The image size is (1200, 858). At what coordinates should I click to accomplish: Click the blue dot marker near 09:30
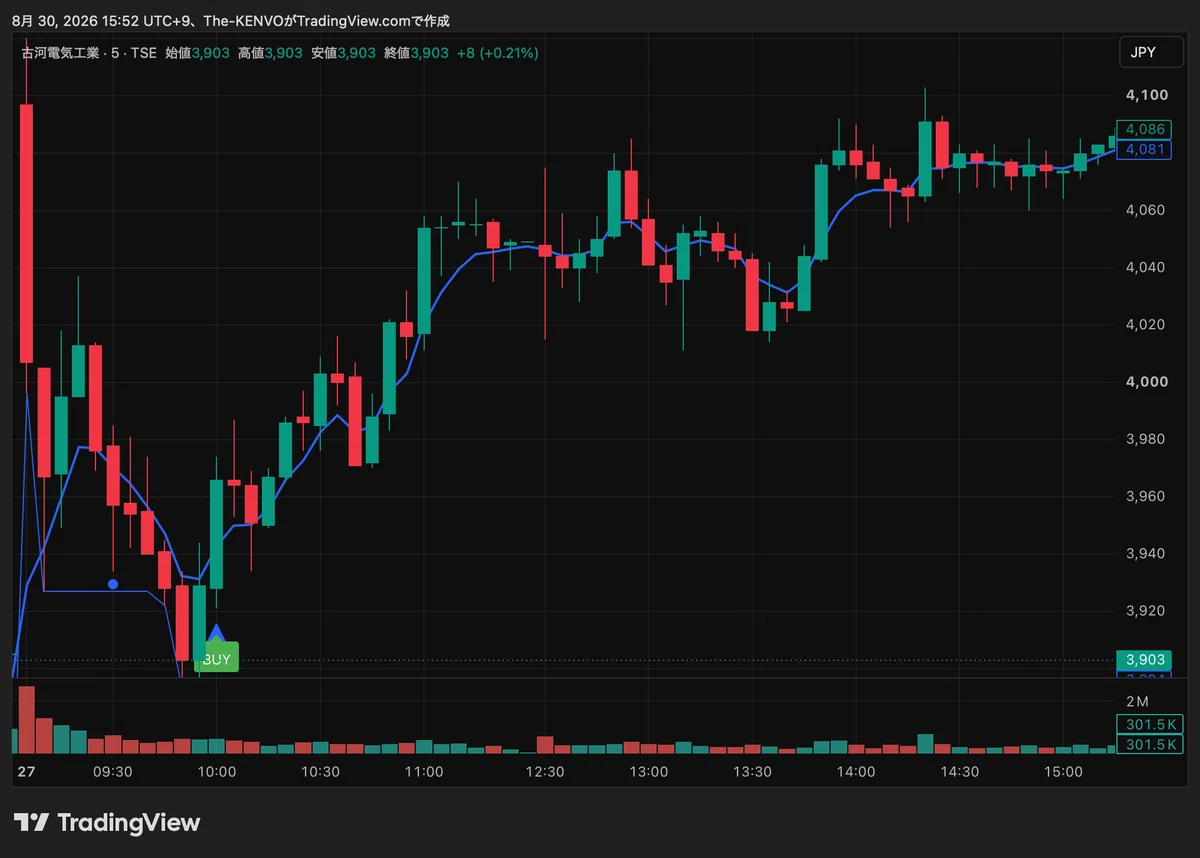tap(113, 584)
